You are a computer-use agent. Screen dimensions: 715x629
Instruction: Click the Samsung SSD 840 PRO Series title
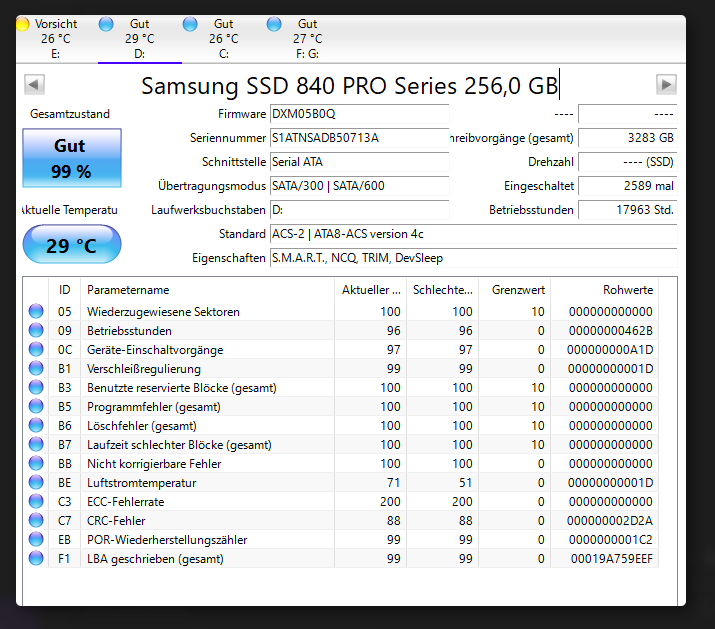click(x=350, y=86)
